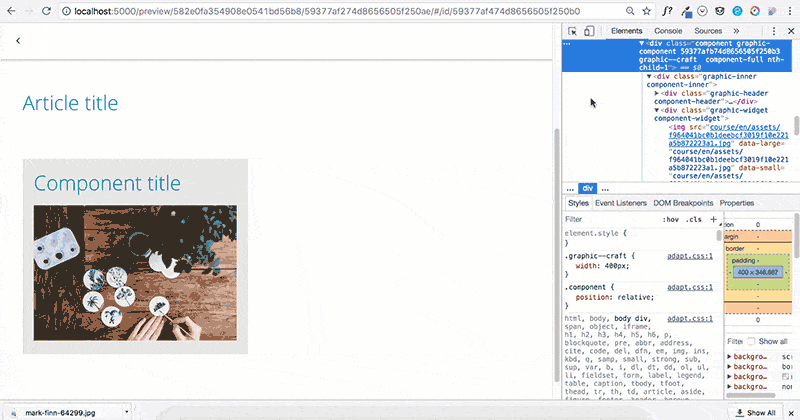800x420 pixels.
Task: Switch to the Elements tab
Action: 627,31
